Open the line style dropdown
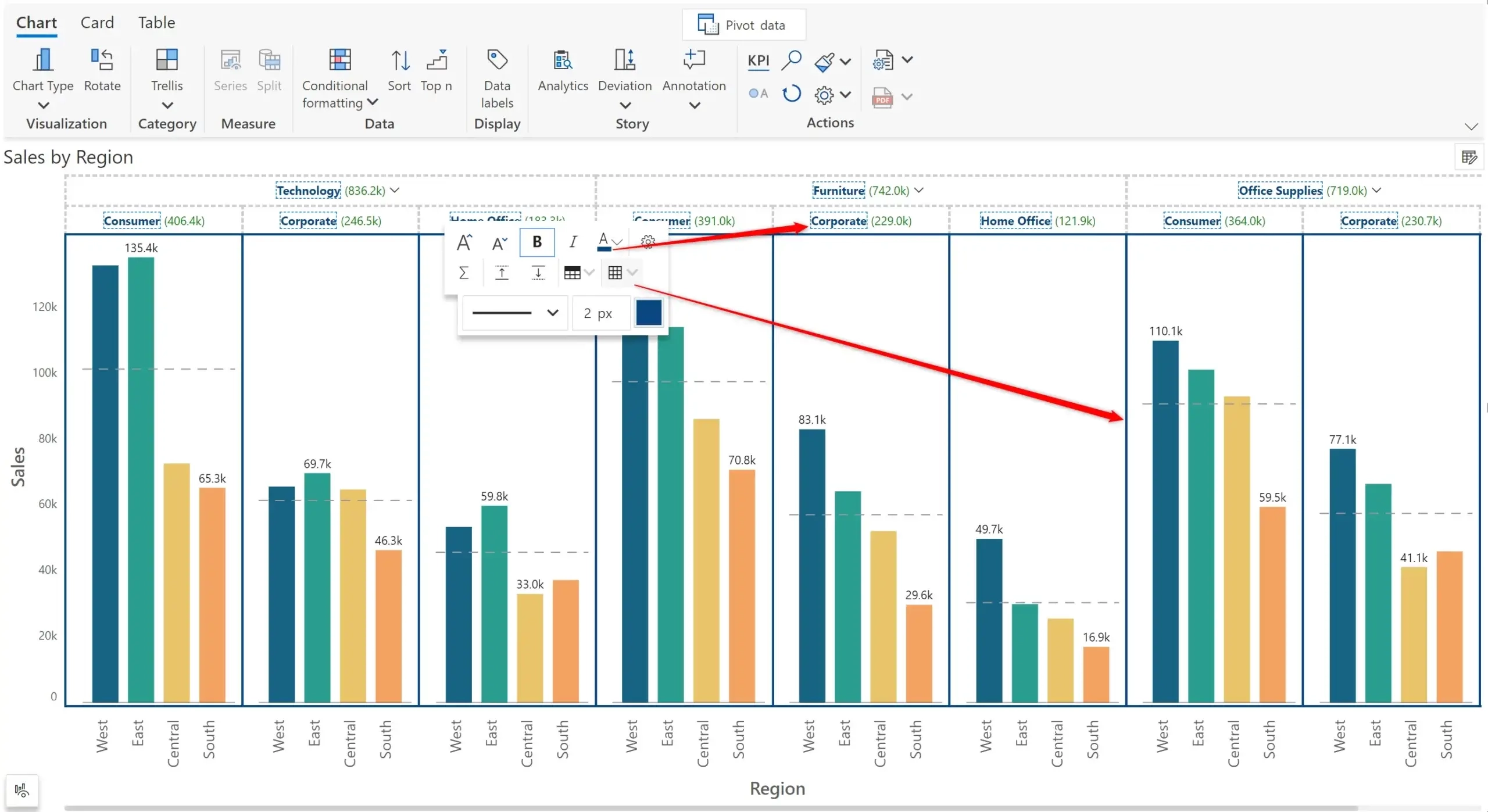 pos(515,313)
